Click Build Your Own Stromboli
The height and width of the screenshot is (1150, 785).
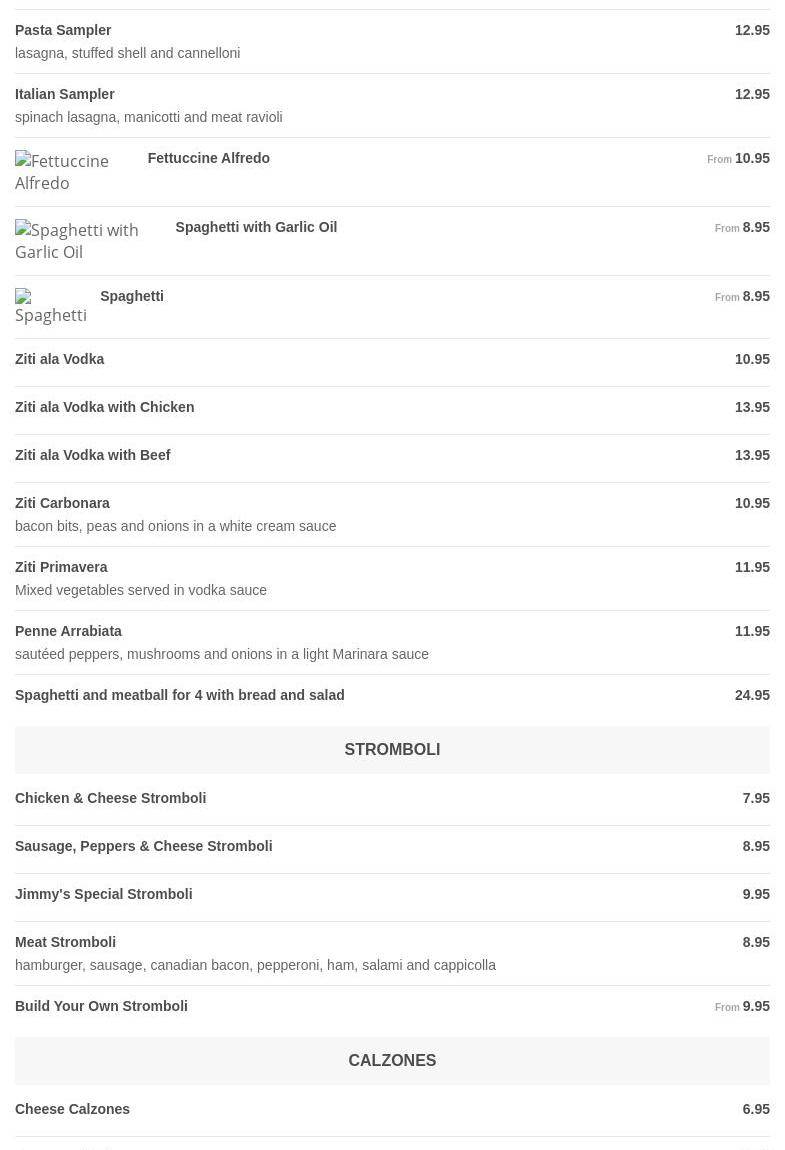pos(101,1006)
